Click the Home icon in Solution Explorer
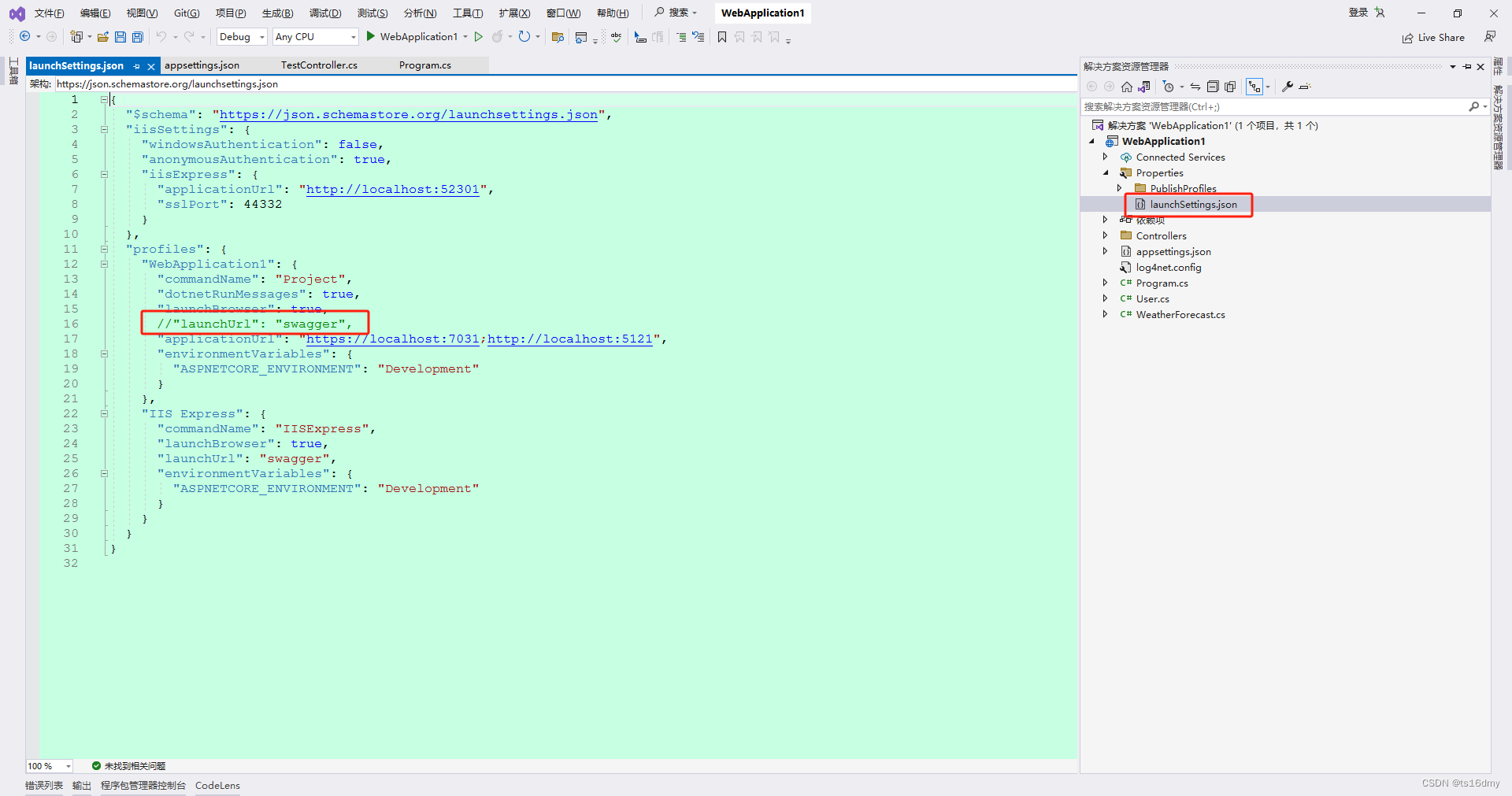 1127,87
